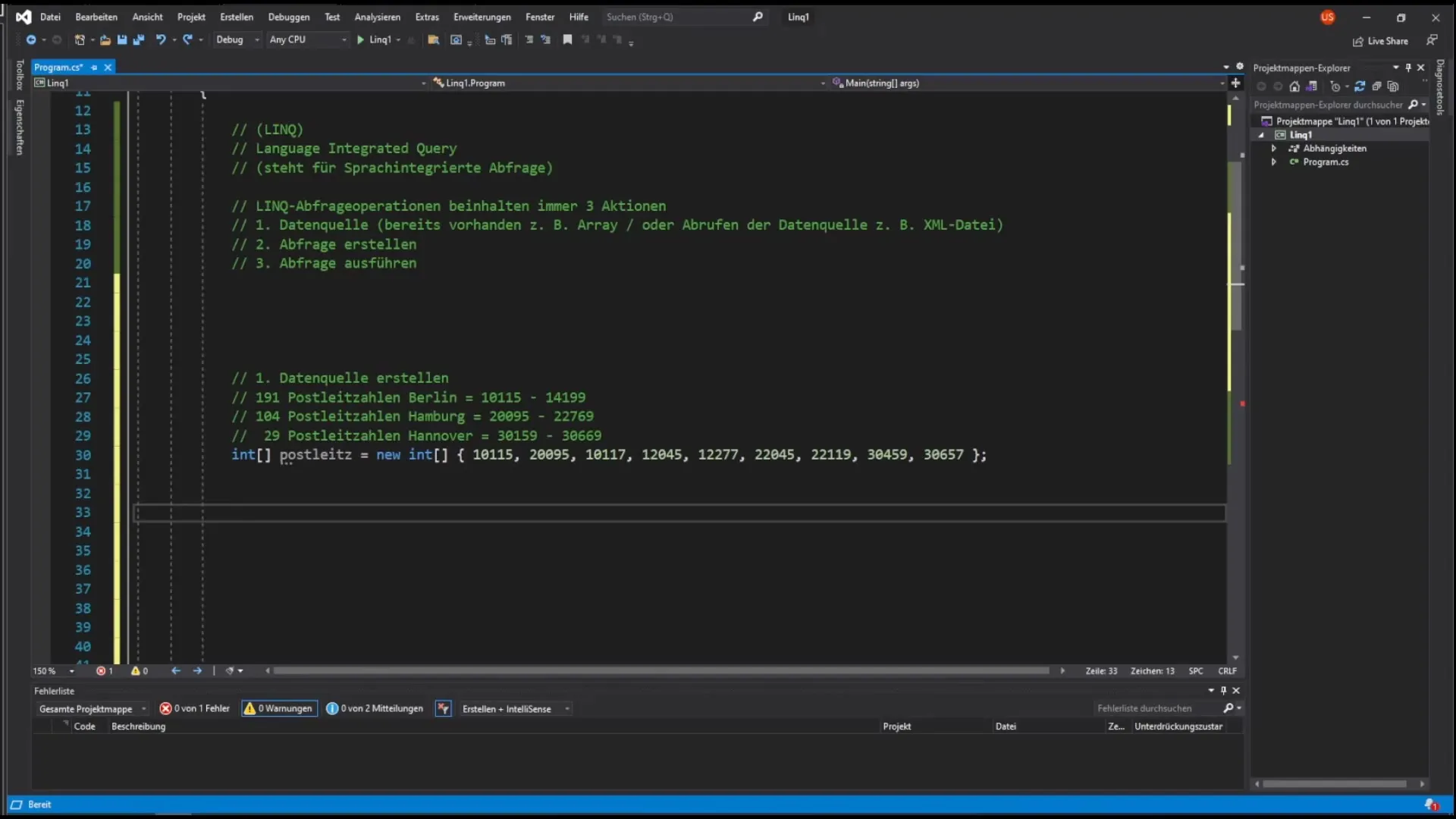The height and width of the screenshot is (819, 1456).
Task: Open the Linq1.Program class navigation dropdown
Action: [628, 83]
